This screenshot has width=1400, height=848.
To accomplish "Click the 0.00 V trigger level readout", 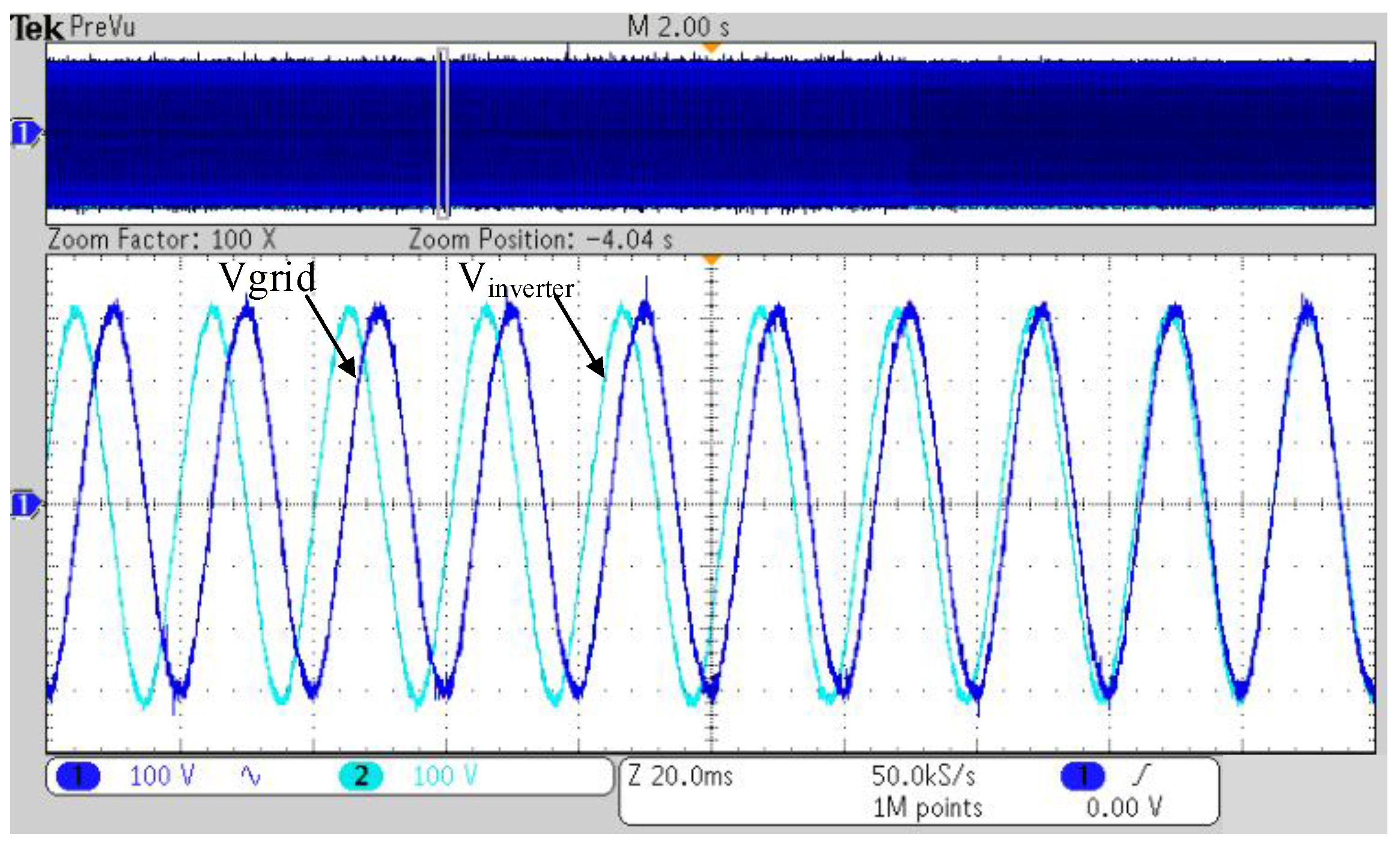I will pos(1124,807).
